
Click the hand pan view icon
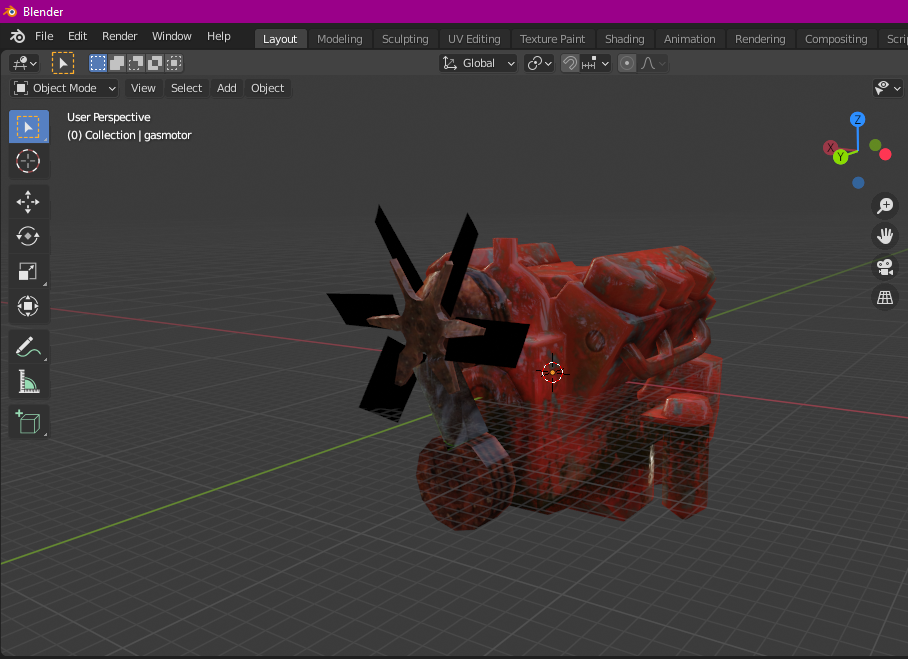885,236
